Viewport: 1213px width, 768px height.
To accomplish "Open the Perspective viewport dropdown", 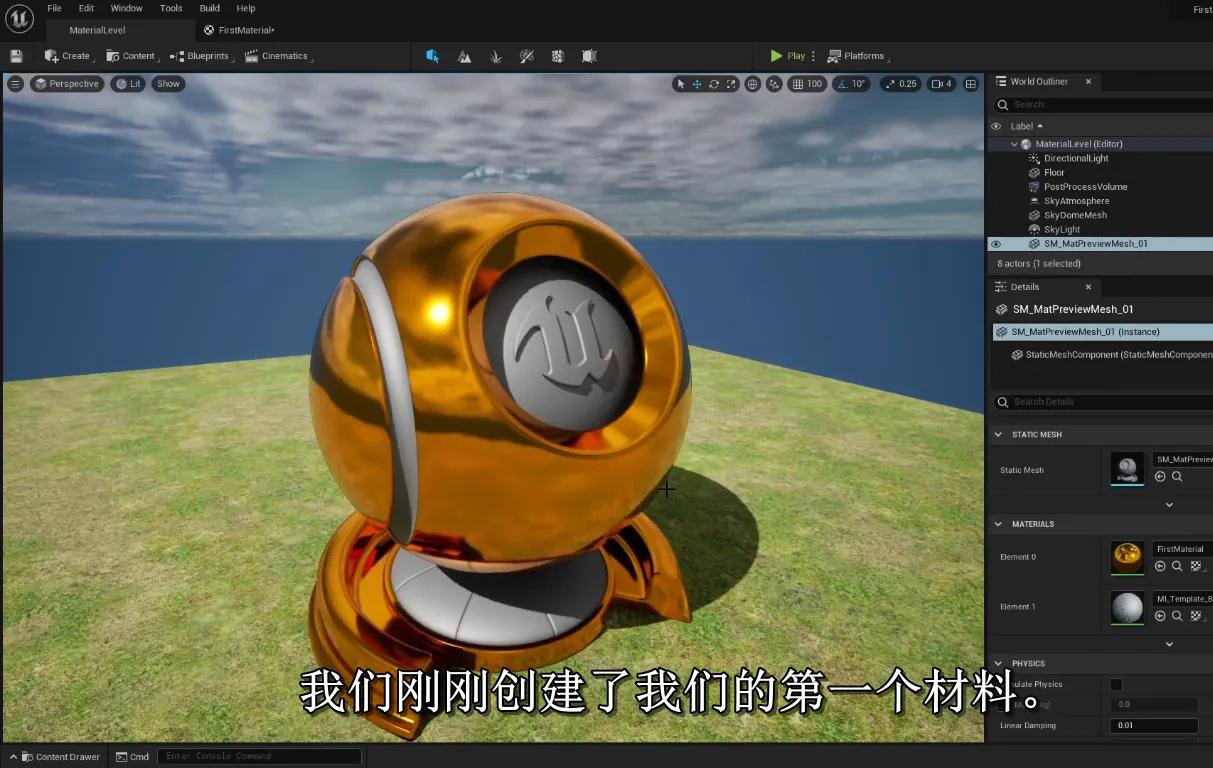I will tap(67, 84).
